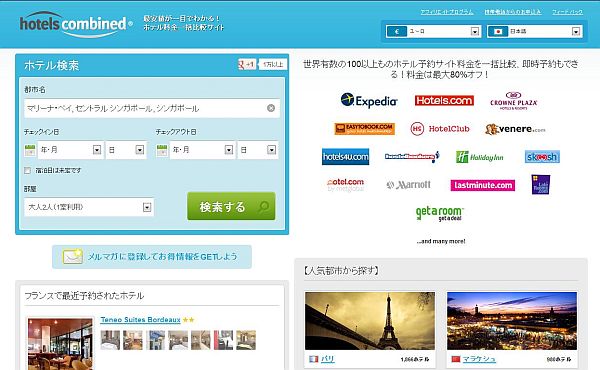600x370 pixels.
Task: Open the rooms and guests dropdown
Action: pyautogui.click(x=89, y=207)
